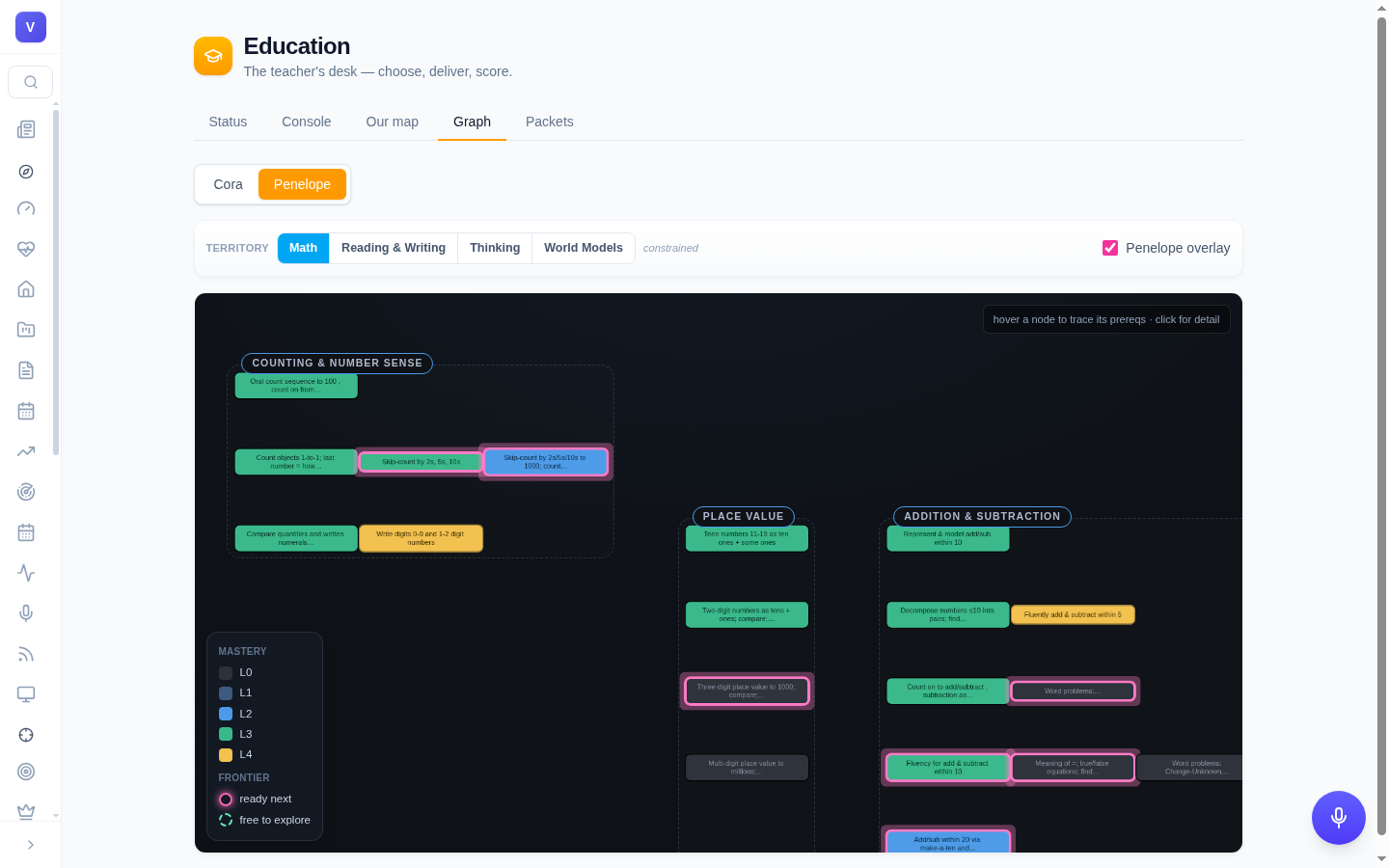Click the Thinking territory button
Image resolution: width=1389 pixels, height=868 pixels.
click(x=495, y=248)
